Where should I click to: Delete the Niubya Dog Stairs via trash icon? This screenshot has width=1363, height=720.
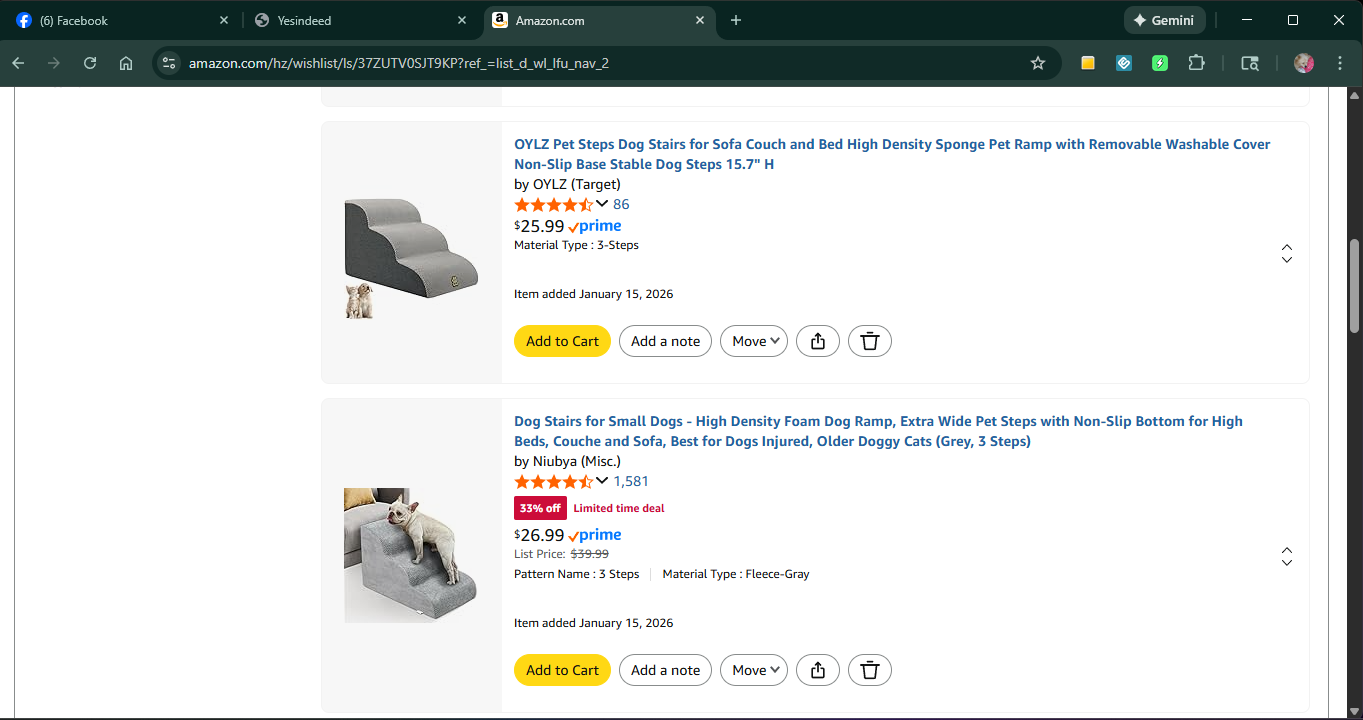(x=870, y=670)
